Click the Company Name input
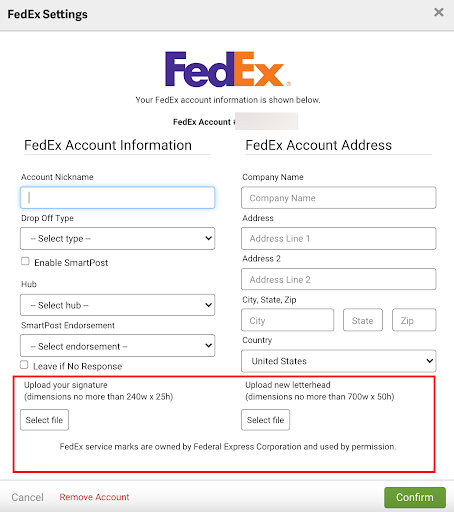The width and height of the screenshot is (454, 512). [339, 198]
